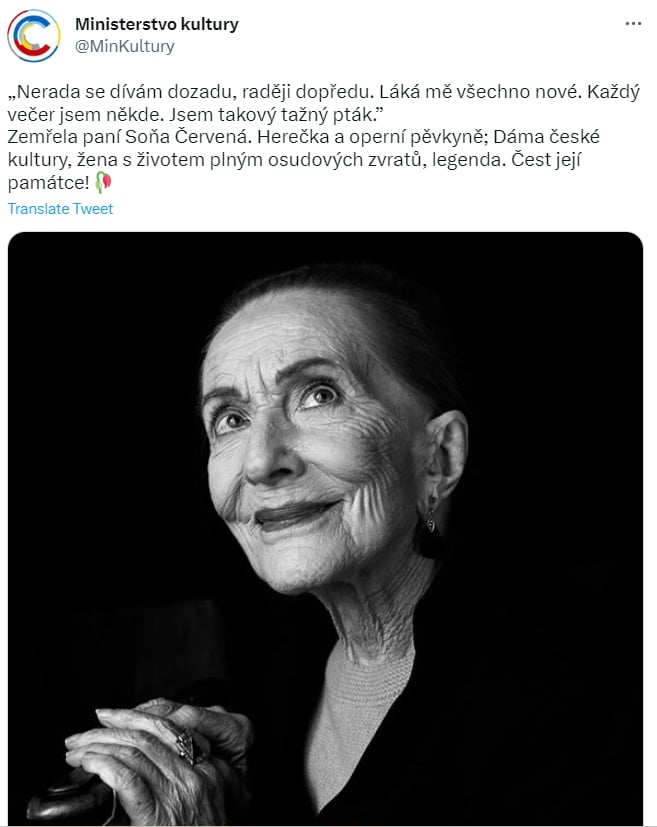This screenshot has width=657, height=827.
Task: Click the wilted rose emoji
Action: pyautogui.click(x=103, y=182)
